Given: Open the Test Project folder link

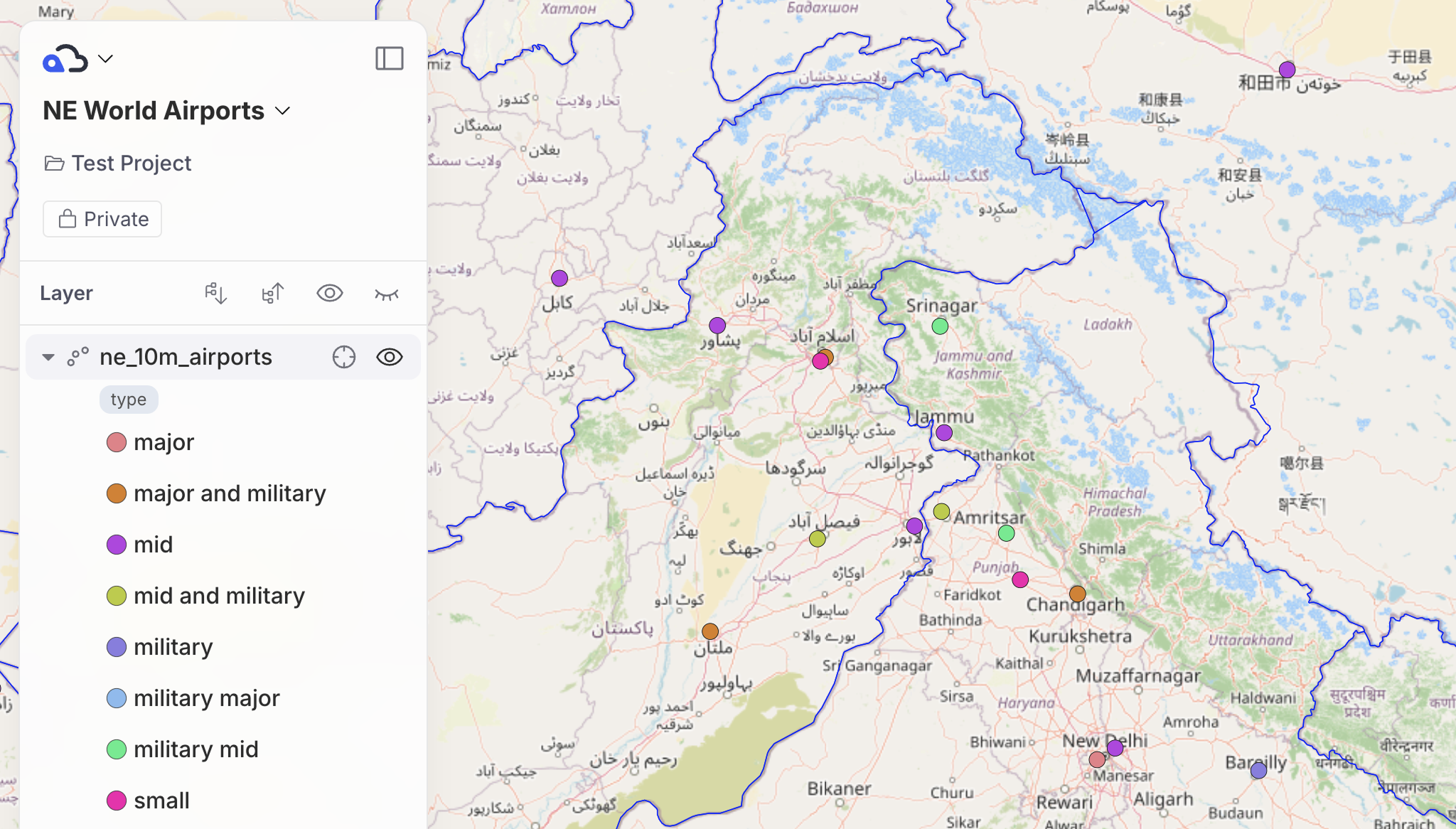Looking at the screenshot, I should [x=131, y=163].
